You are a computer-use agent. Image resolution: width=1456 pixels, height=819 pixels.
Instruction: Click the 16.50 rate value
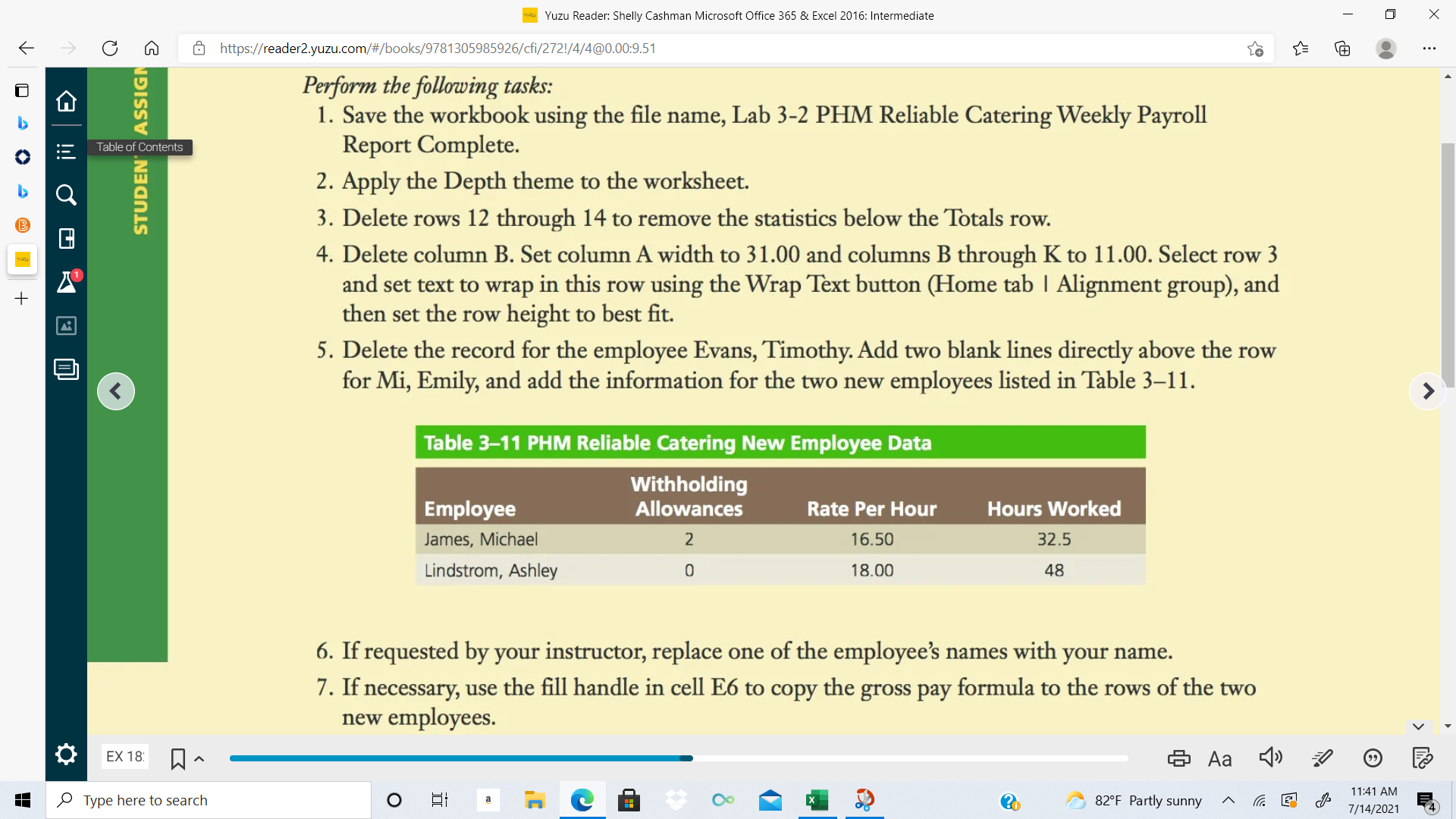click(871, 539)
